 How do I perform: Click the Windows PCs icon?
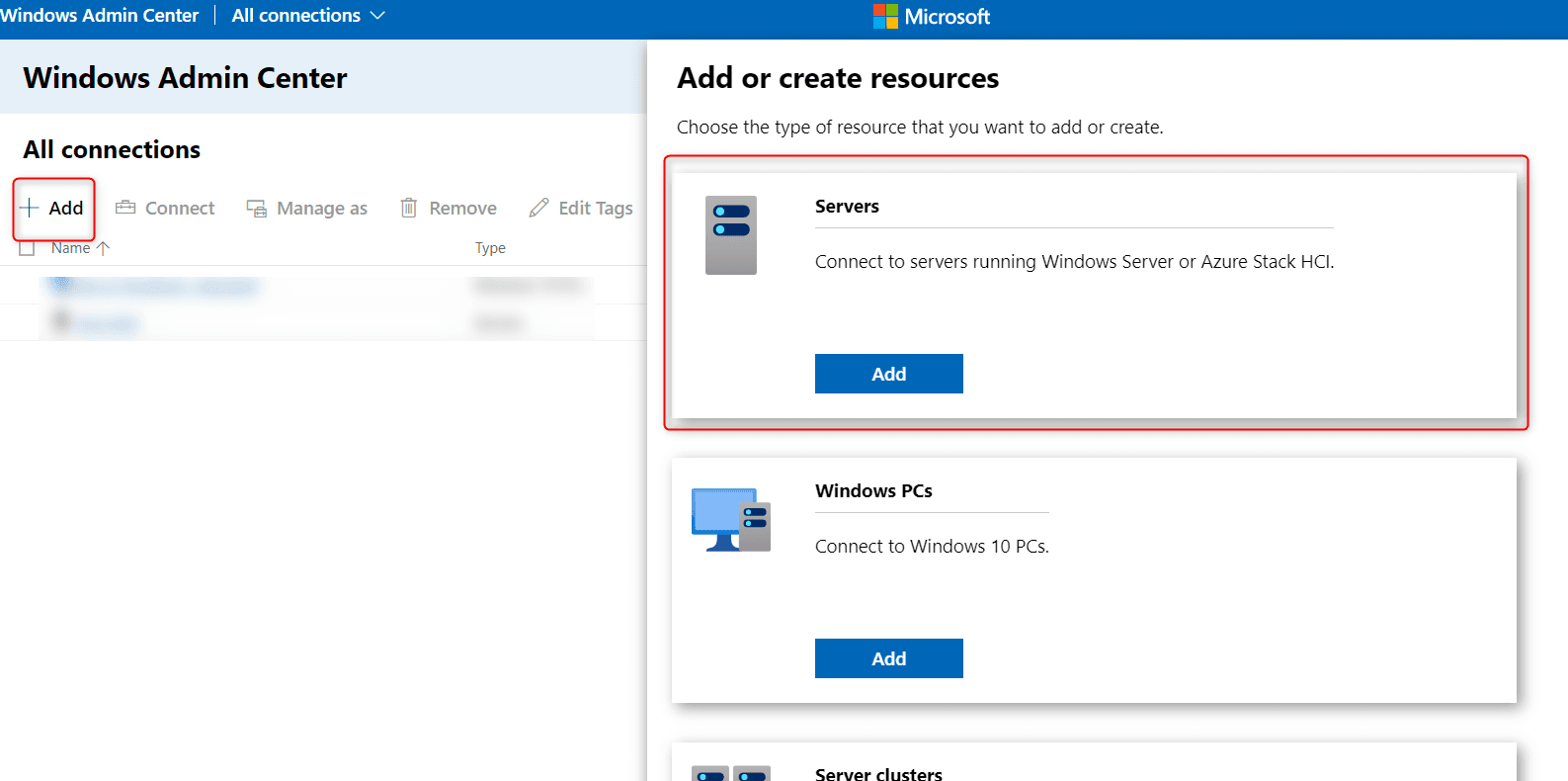coord(731,520)
